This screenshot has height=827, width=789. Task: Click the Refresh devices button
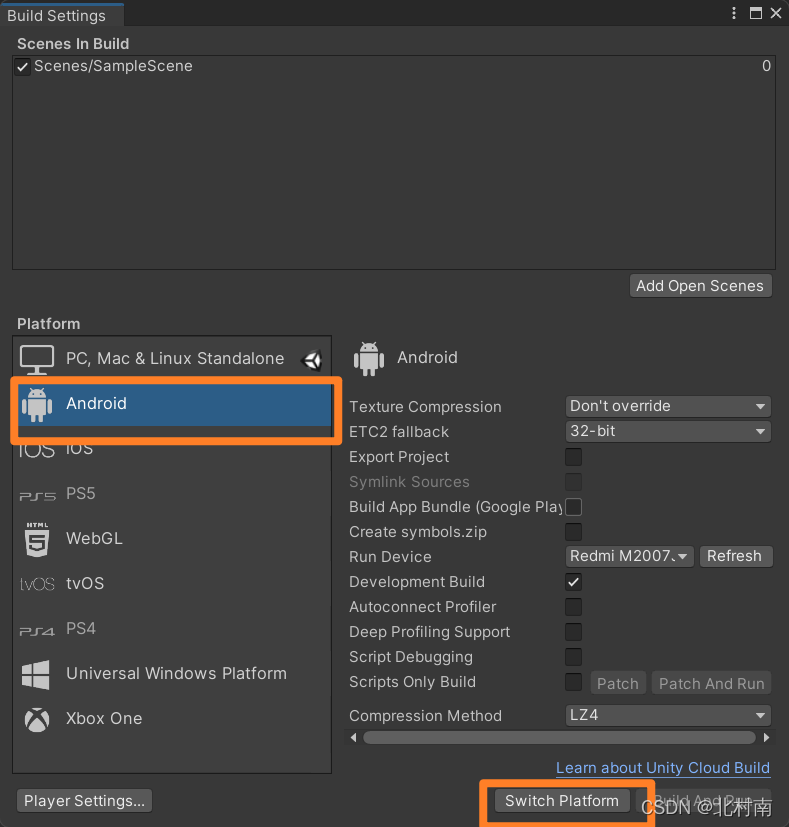point(735,556)
